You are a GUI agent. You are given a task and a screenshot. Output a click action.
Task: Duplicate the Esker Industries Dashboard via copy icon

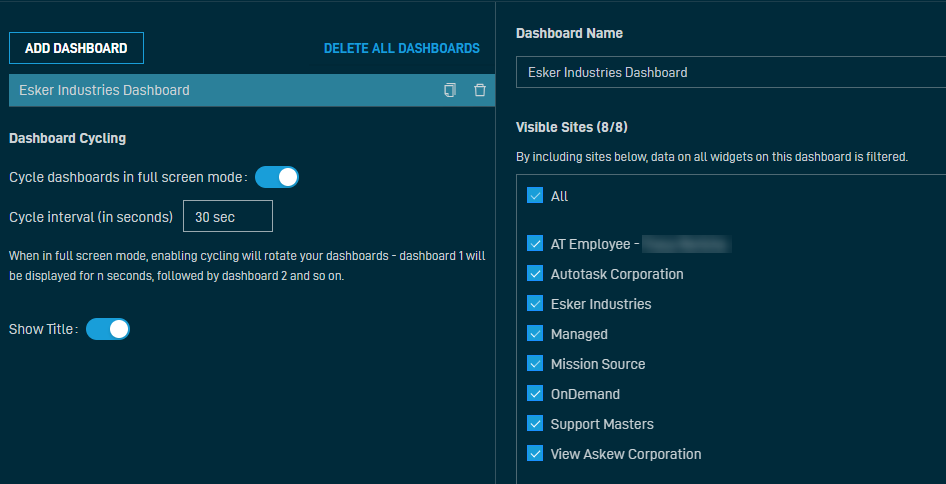[x=450, y=91]
